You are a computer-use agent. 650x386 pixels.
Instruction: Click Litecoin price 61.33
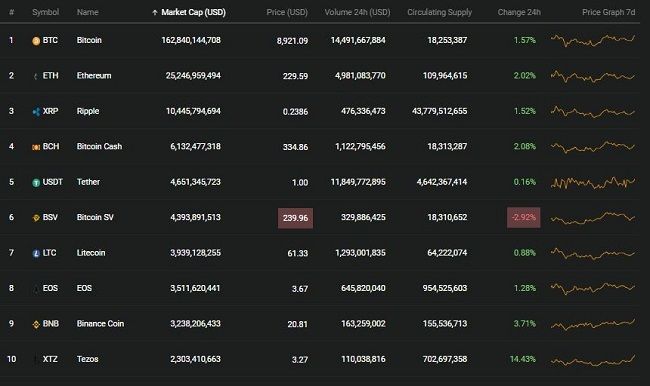tap(298, 253)
